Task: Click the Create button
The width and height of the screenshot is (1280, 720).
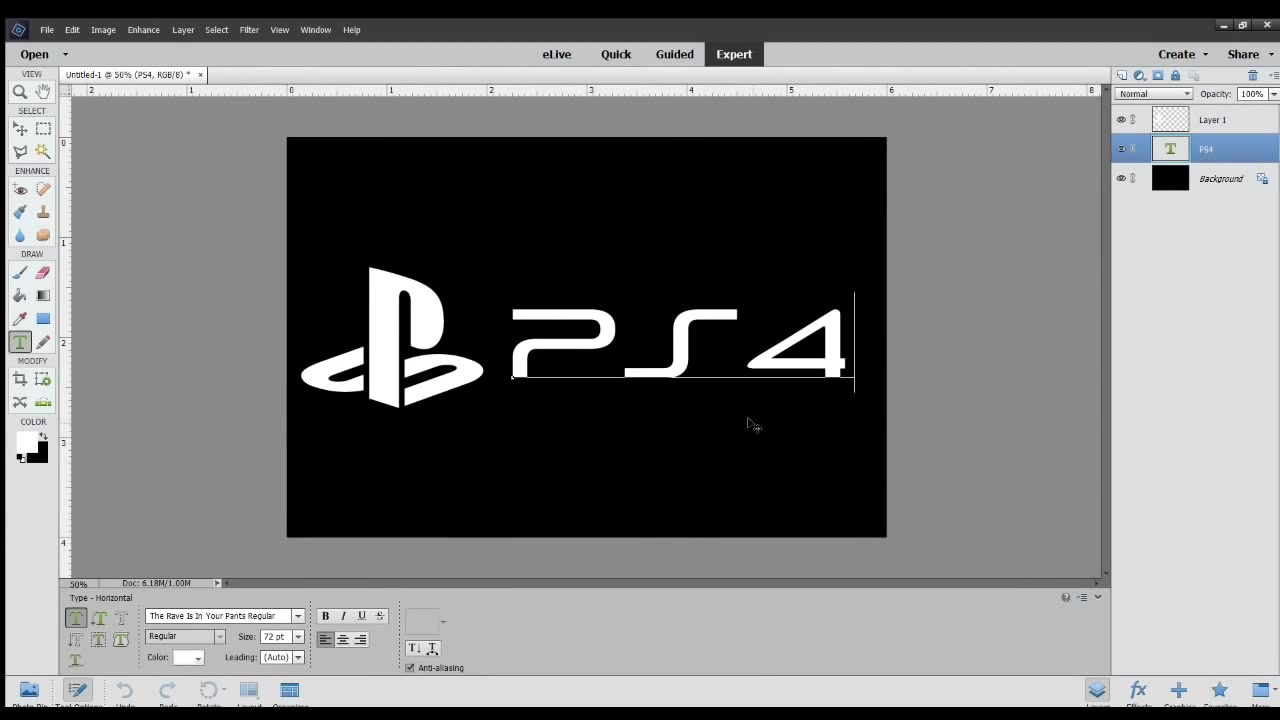Action: click(x=1182, y=54)
